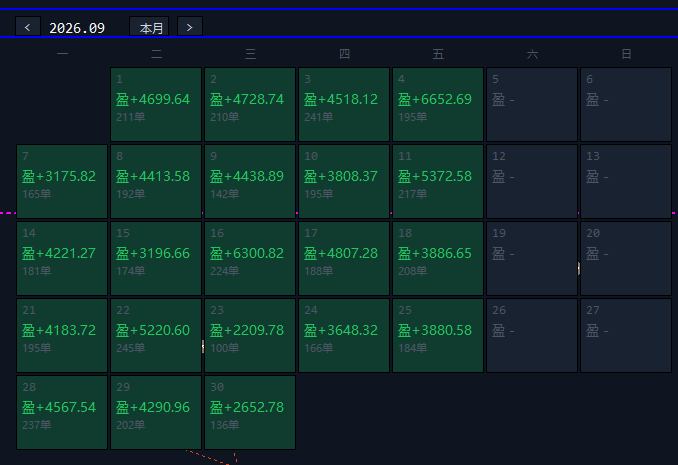Screen dimensions: 678x465
Task: Open day 29 cell with +4290.96
Action: [156, 412]
